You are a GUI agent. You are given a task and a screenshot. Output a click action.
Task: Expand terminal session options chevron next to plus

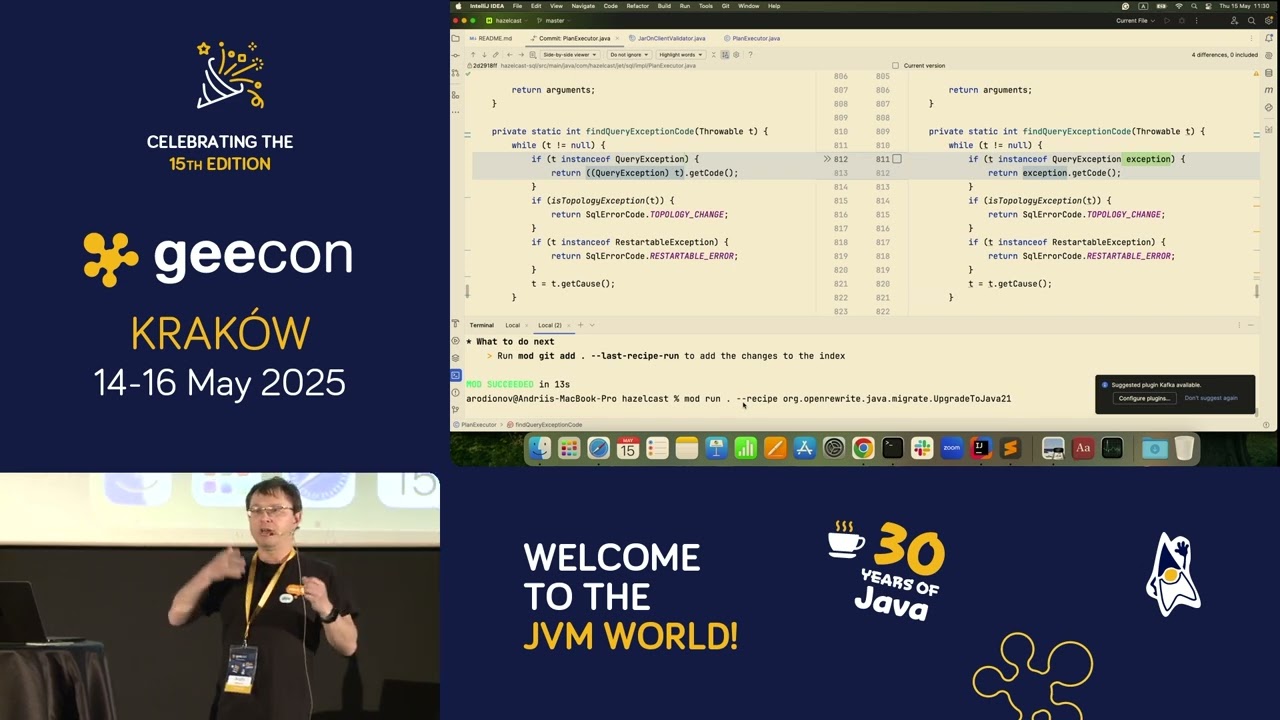coord(592,325)
